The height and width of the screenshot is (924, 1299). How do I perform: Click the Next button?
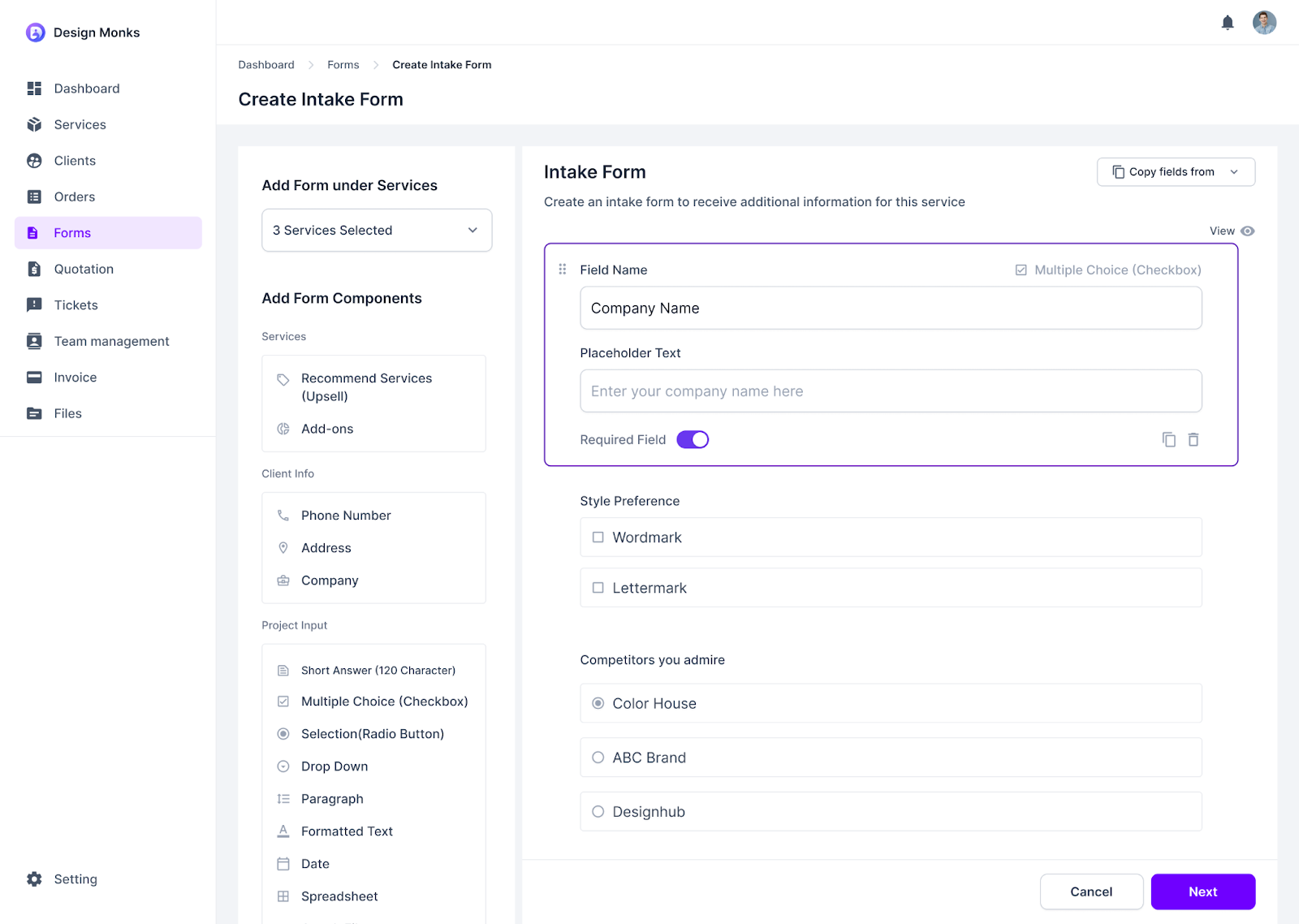(1203, 892)
